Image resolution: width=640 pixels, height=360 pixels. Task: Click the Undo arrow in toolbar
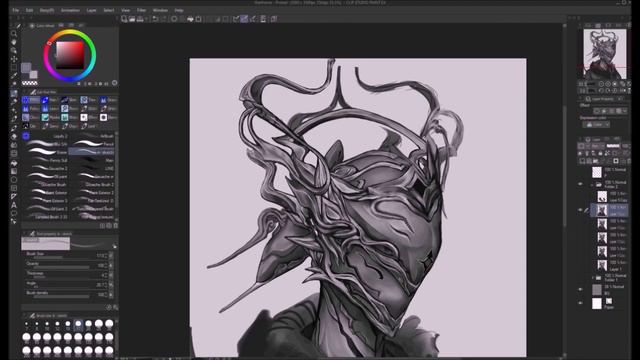coord(155,19)
